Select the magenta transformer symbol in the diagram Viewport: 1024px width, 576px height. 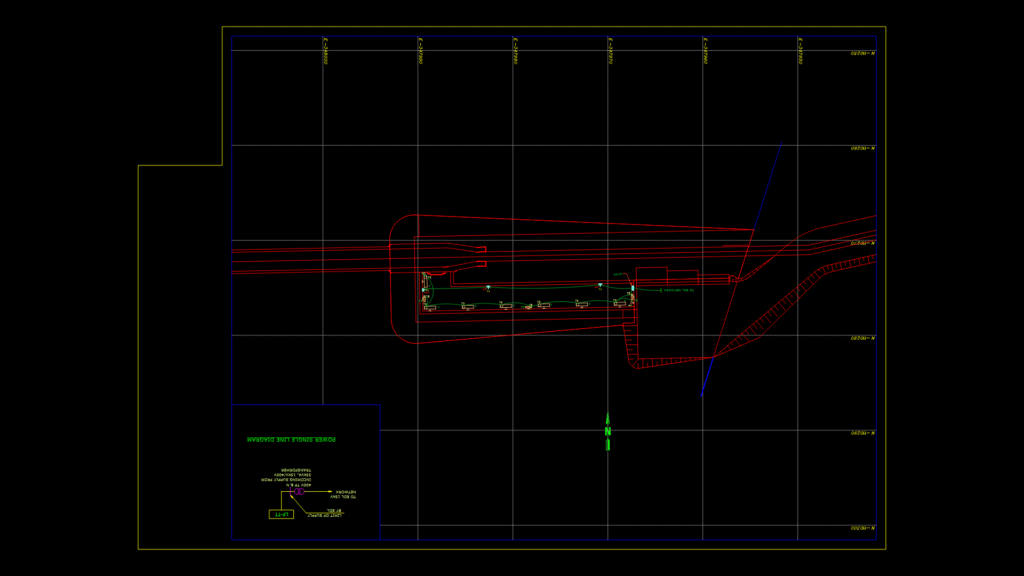point(299,492)
